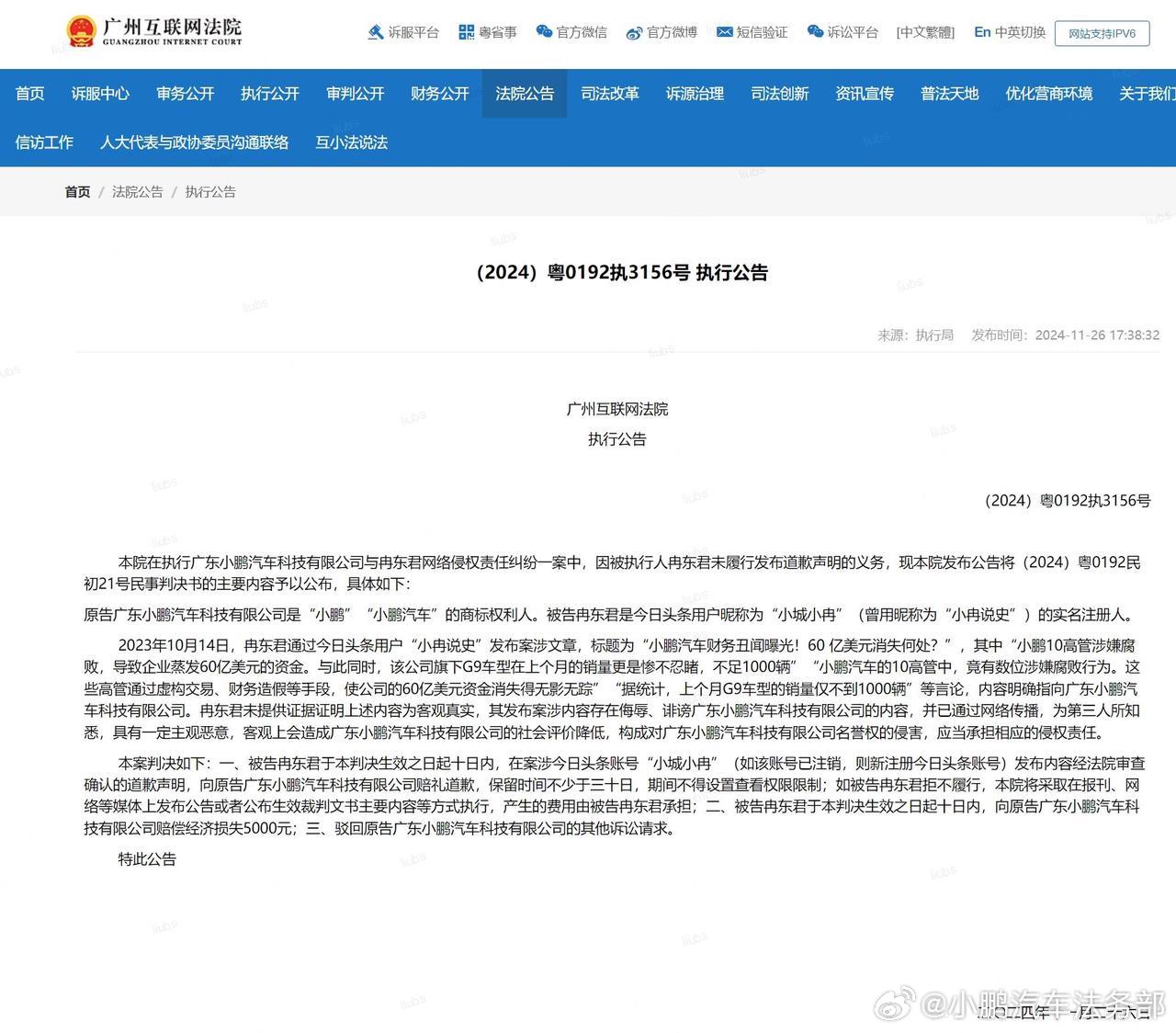Switch to traditional Chinese via [中文繁體]
The image size is (1176, 1033).
click(x=925, y=32)
